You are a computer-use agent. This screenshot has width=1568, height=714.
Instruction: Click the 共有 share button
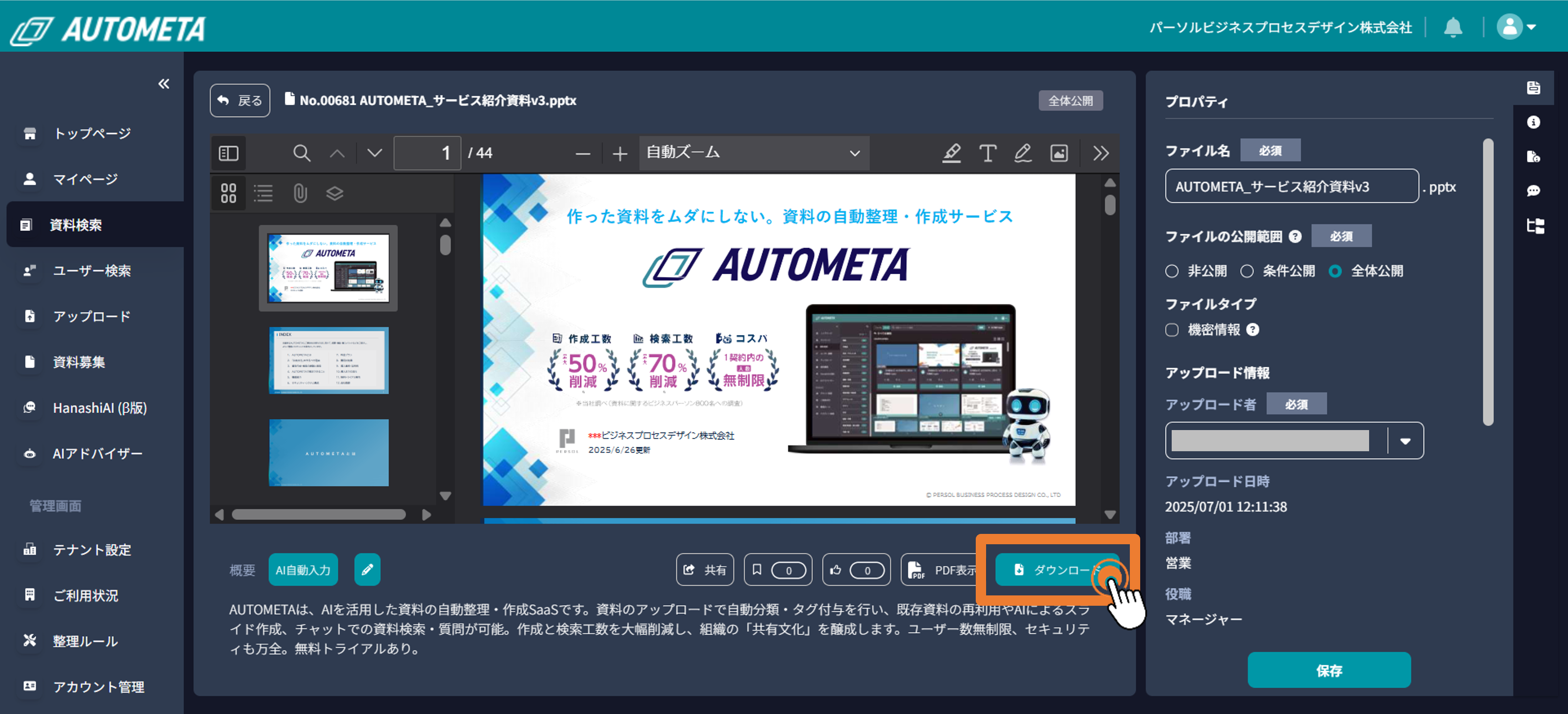point(705,570)
